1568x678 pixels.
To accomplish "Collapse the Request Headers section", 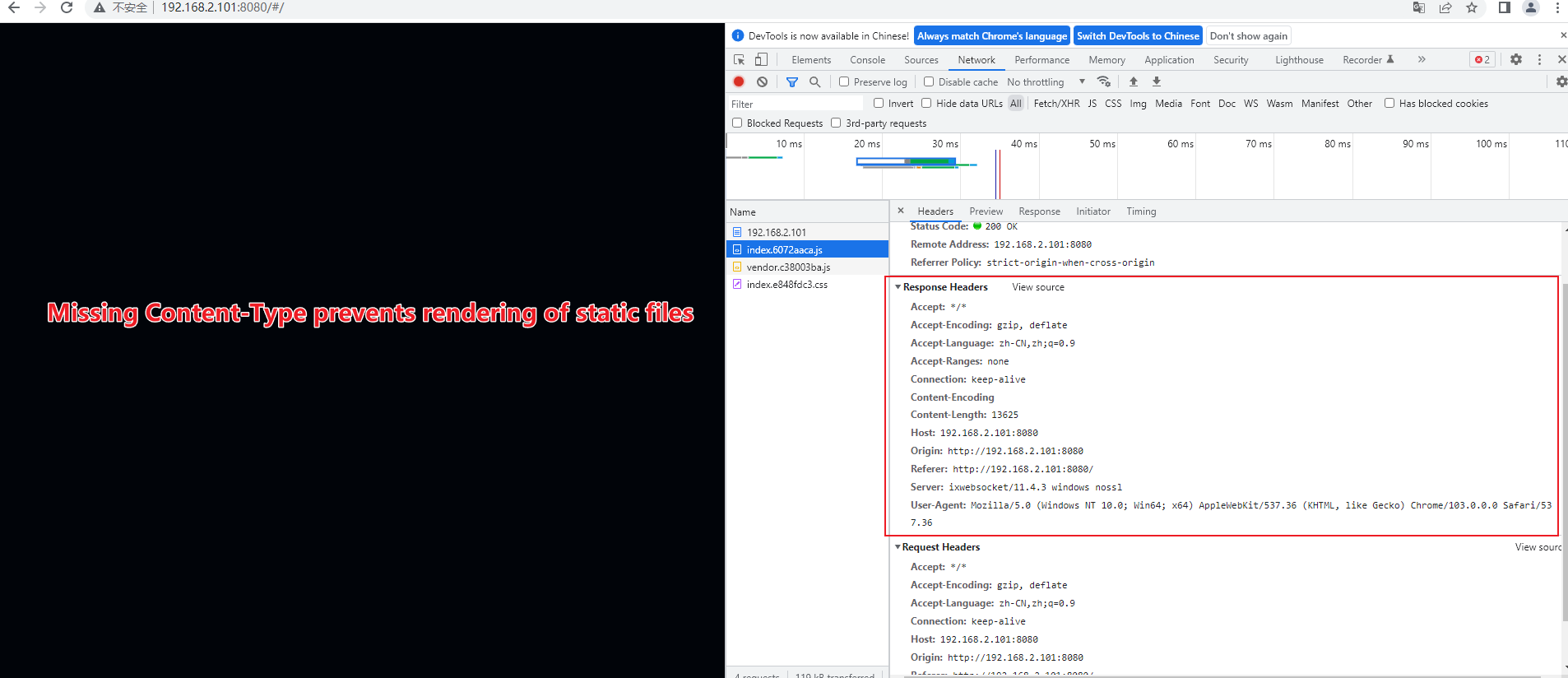I will (898, 547).
